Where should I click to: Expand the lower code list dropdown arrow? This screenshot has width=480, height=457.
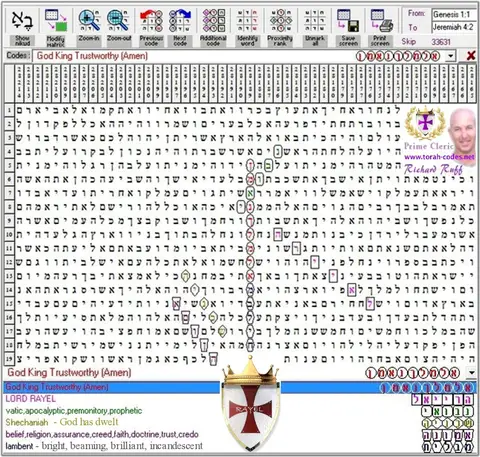click(472, 373)
